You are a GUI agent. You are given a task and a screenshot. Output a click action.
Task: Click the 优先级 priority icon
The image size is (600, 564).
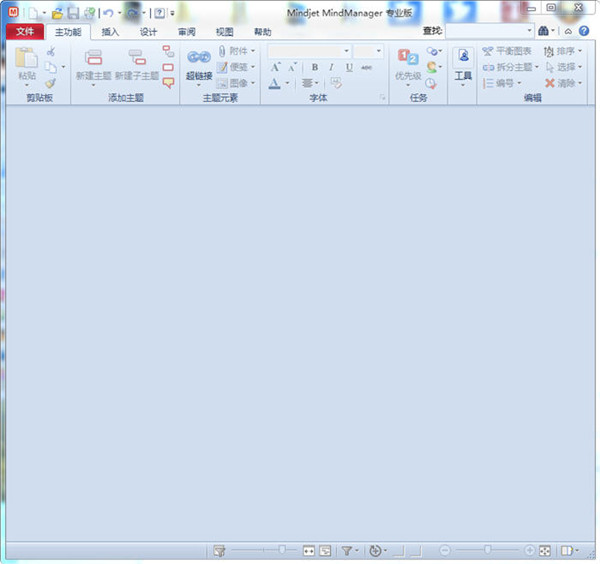point(408,59)
